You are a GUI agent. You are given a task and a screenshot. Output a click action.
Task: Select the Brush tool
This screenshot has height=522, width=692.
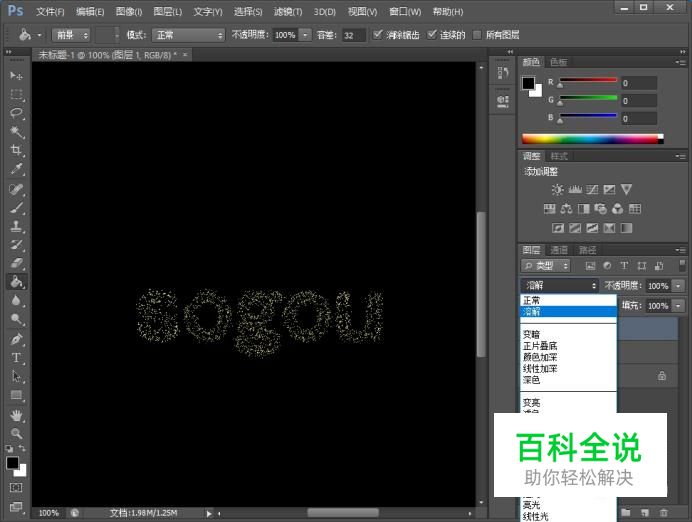[x=16, y=207]
